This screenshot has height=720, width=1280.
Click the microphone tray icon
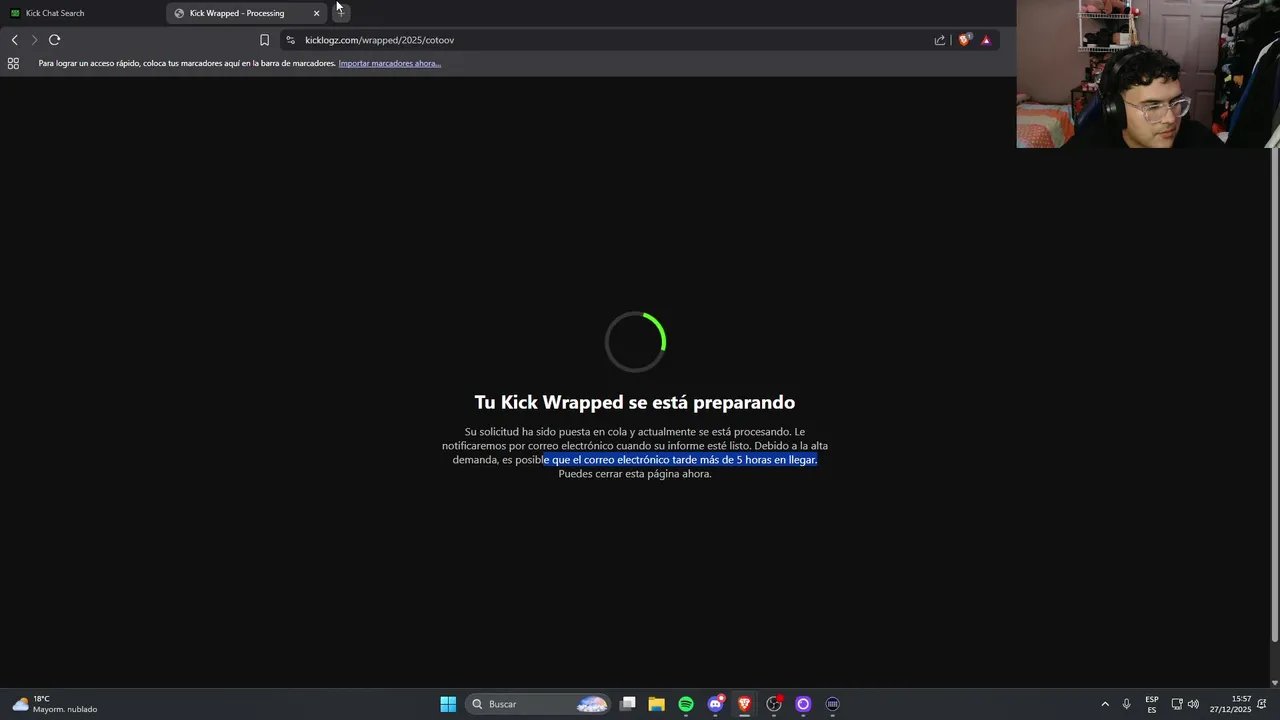pyautogui.click(x=1127, y=704)
